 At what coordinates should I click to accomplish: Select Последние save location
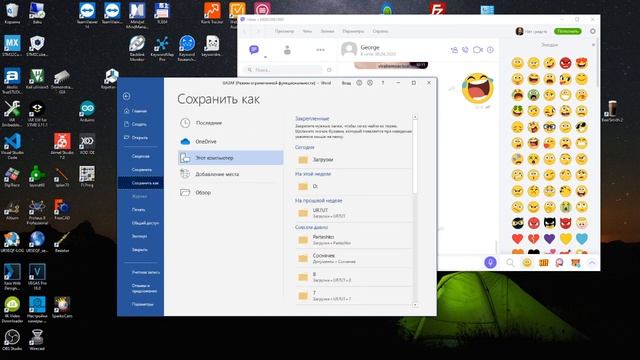[x=231, y=123]
